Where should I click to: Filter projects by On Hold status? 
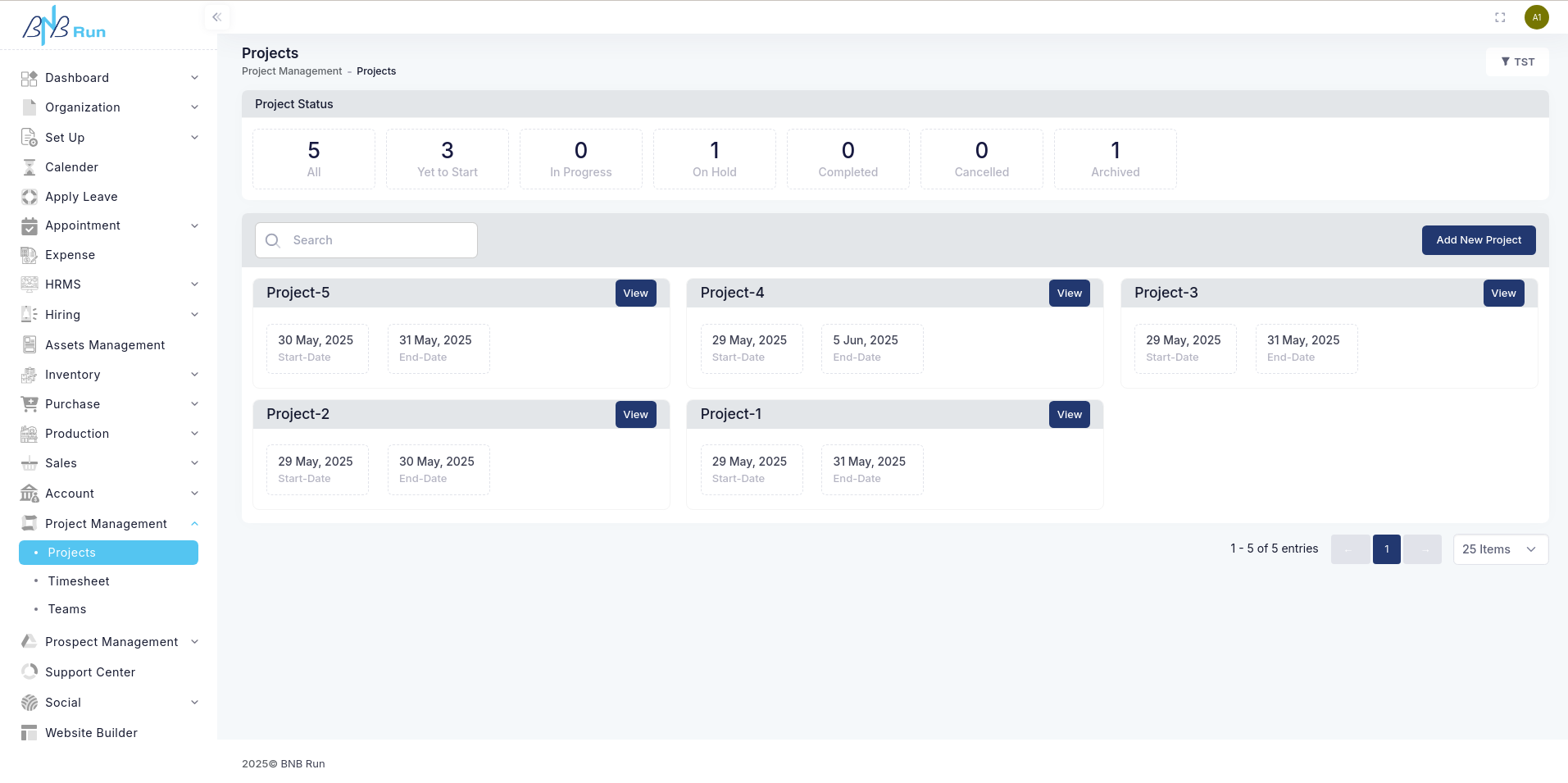pyautogui.click(x=714, y=159)
